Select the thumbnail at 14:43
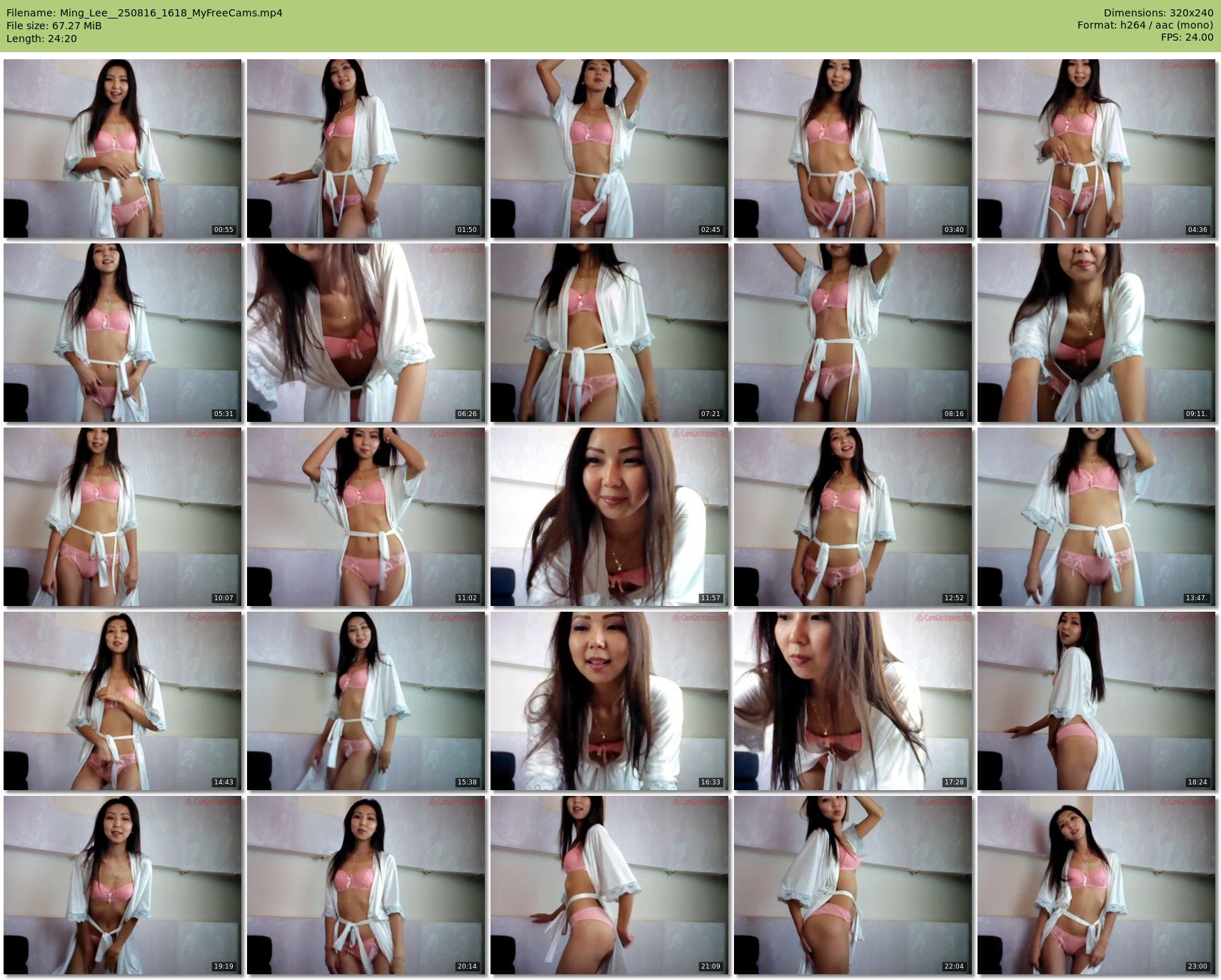This screenshot has width=1221, height=980. tap(123, 701)
